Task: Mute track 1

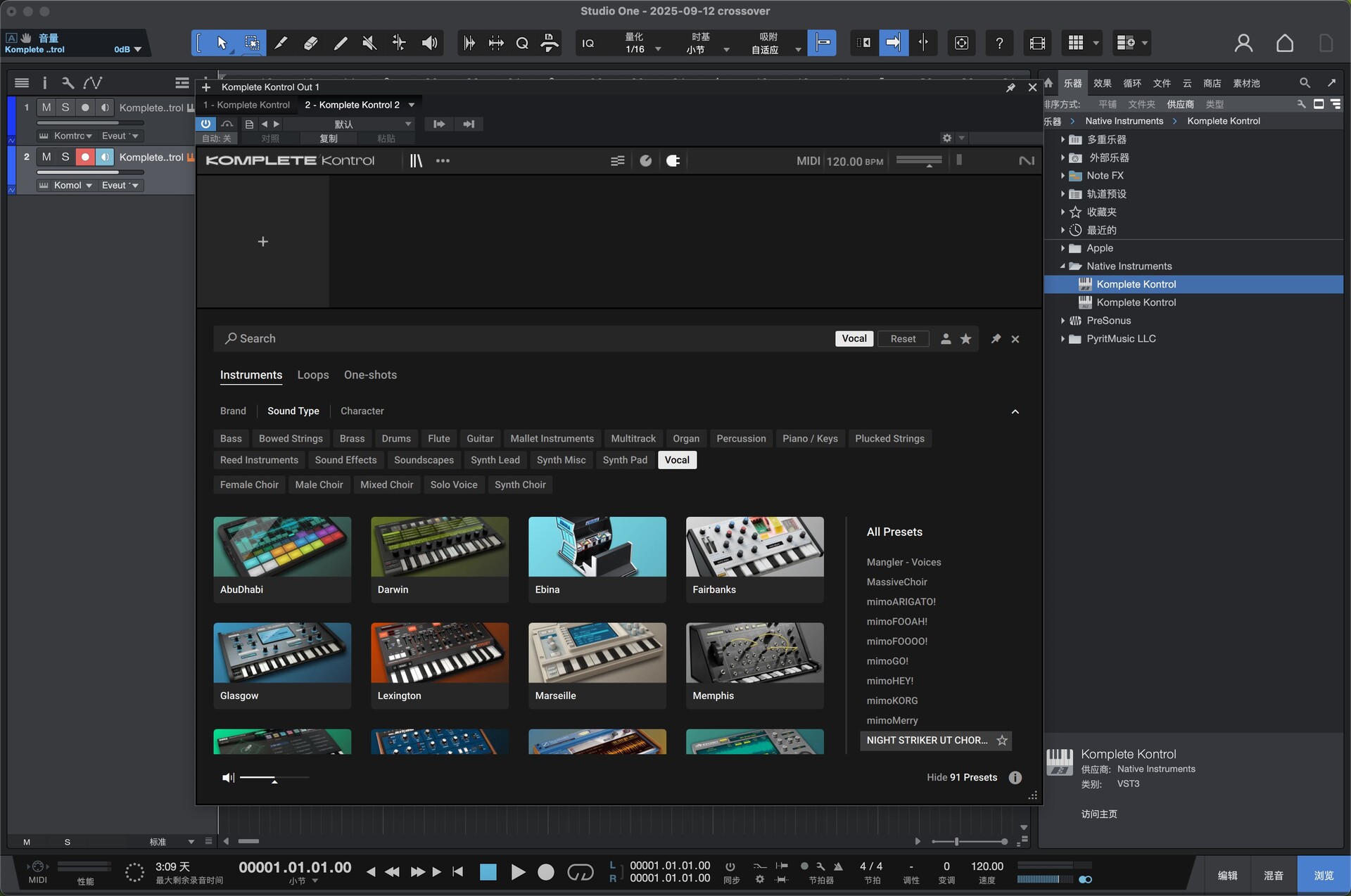Action: [x=46, y=108]
